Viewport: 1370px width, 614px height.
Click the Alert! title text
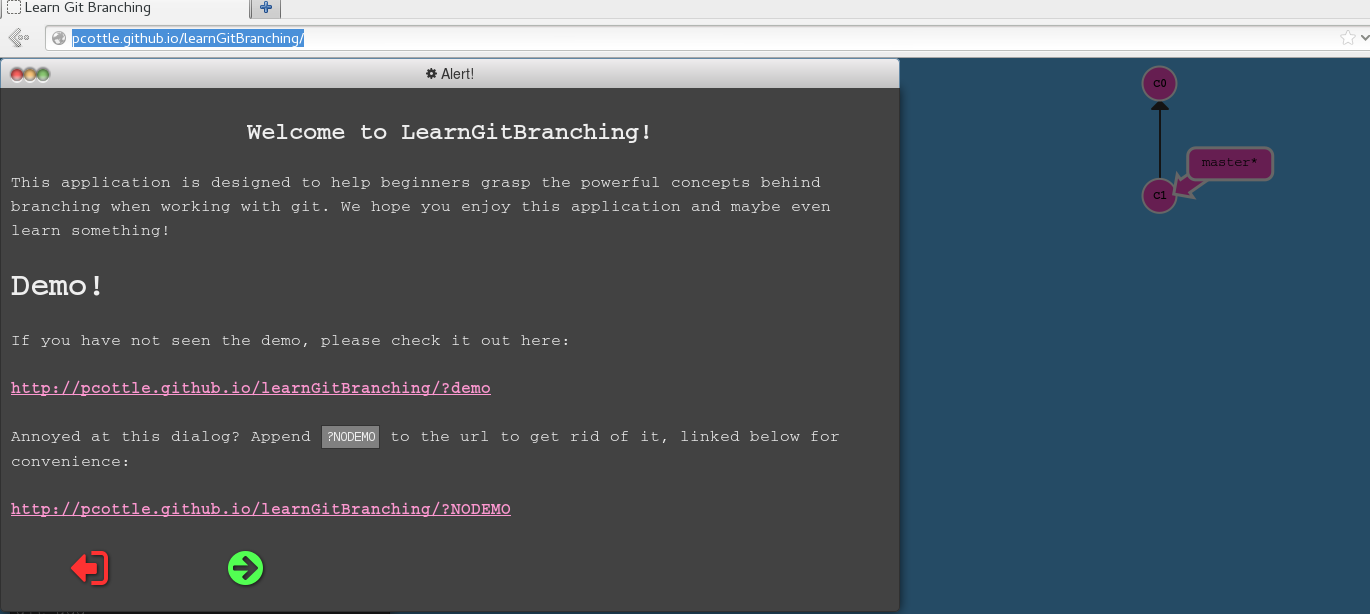coord(457,74)
